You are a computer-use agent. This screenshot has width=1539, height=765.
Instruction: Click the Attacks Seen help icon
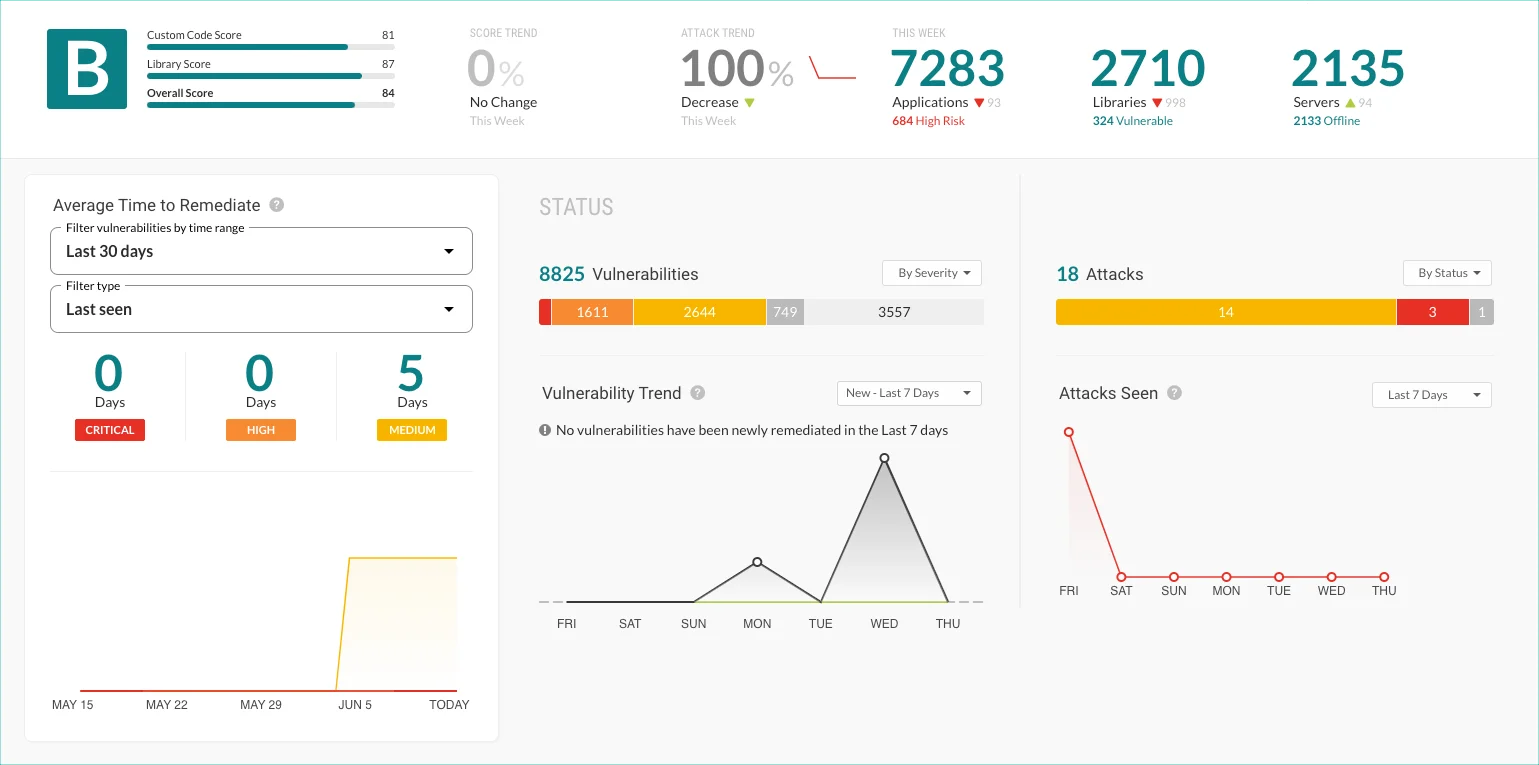point(1174,394)
